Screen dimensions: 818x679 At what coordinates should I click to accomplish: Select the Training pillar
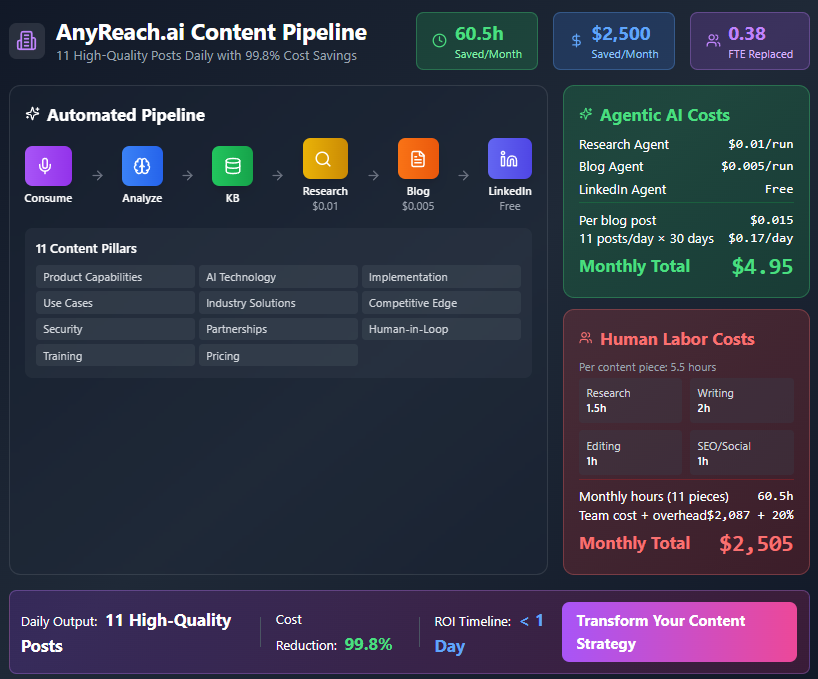[115, 356]
